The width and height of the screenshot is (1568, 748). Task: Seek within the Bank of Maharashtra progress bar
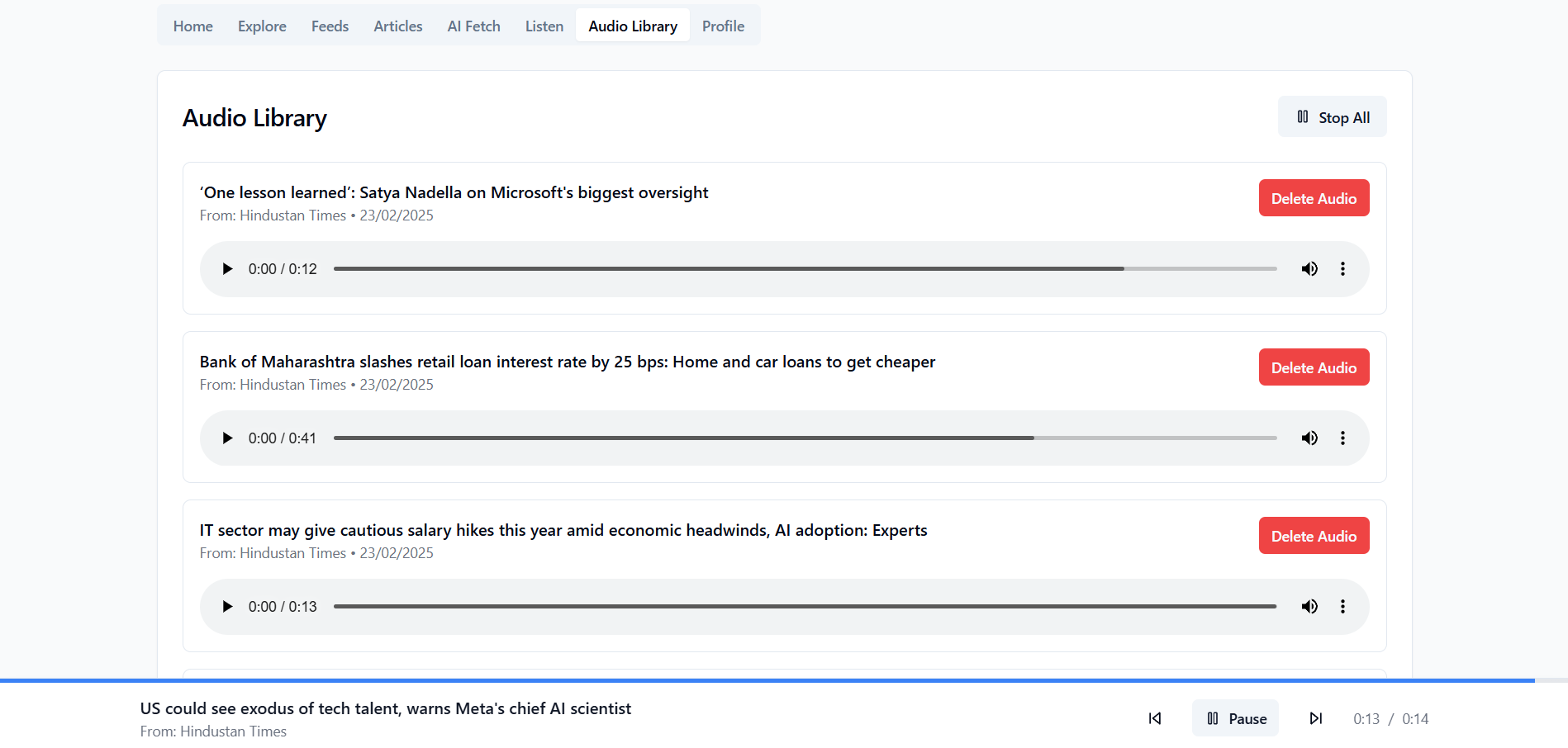click(x=805, y=438)
